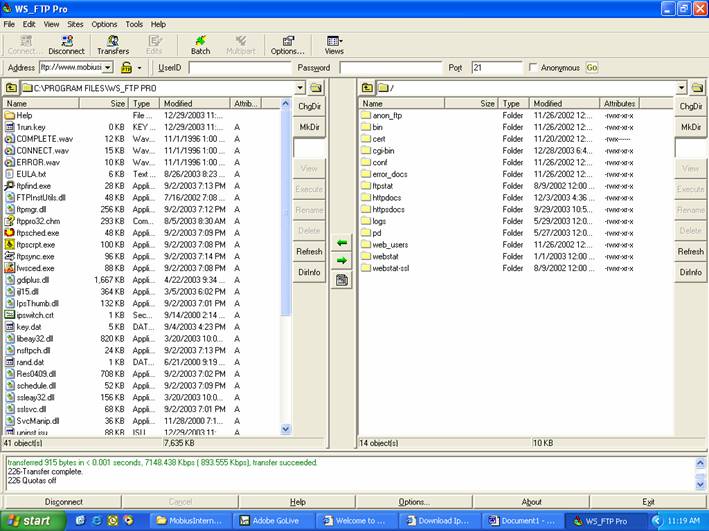Click remote pane DirInfo button

coord(691,272)
